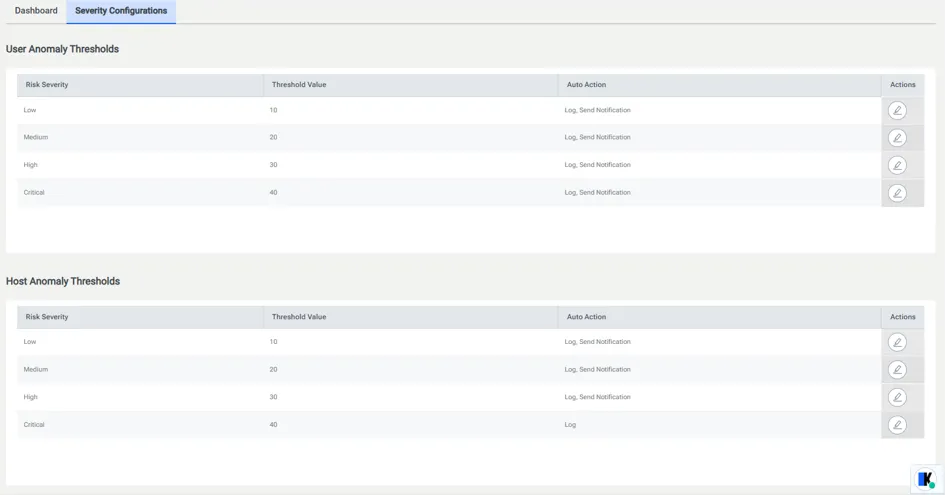The height and width of the screenshot is (495, 945).
Task: Edit the User Anomaly Critical severity row
Action: (897, 193)
